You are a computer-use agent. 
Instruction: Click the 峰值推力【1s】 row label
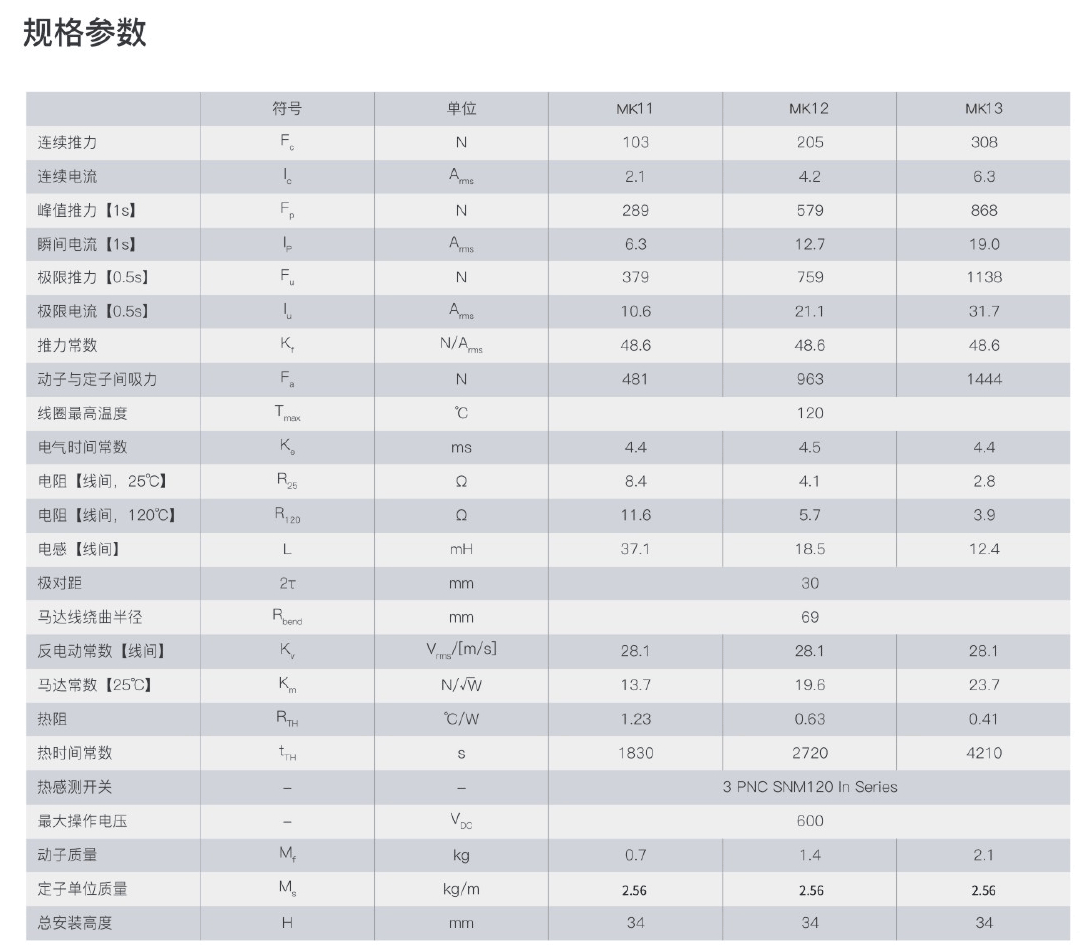click(86, 211)
